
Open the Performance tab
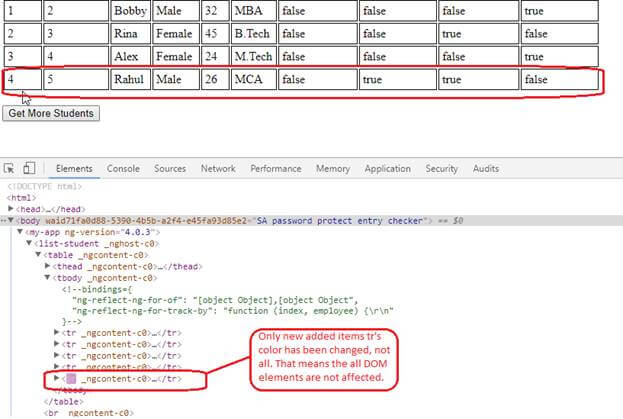(276, 169)
